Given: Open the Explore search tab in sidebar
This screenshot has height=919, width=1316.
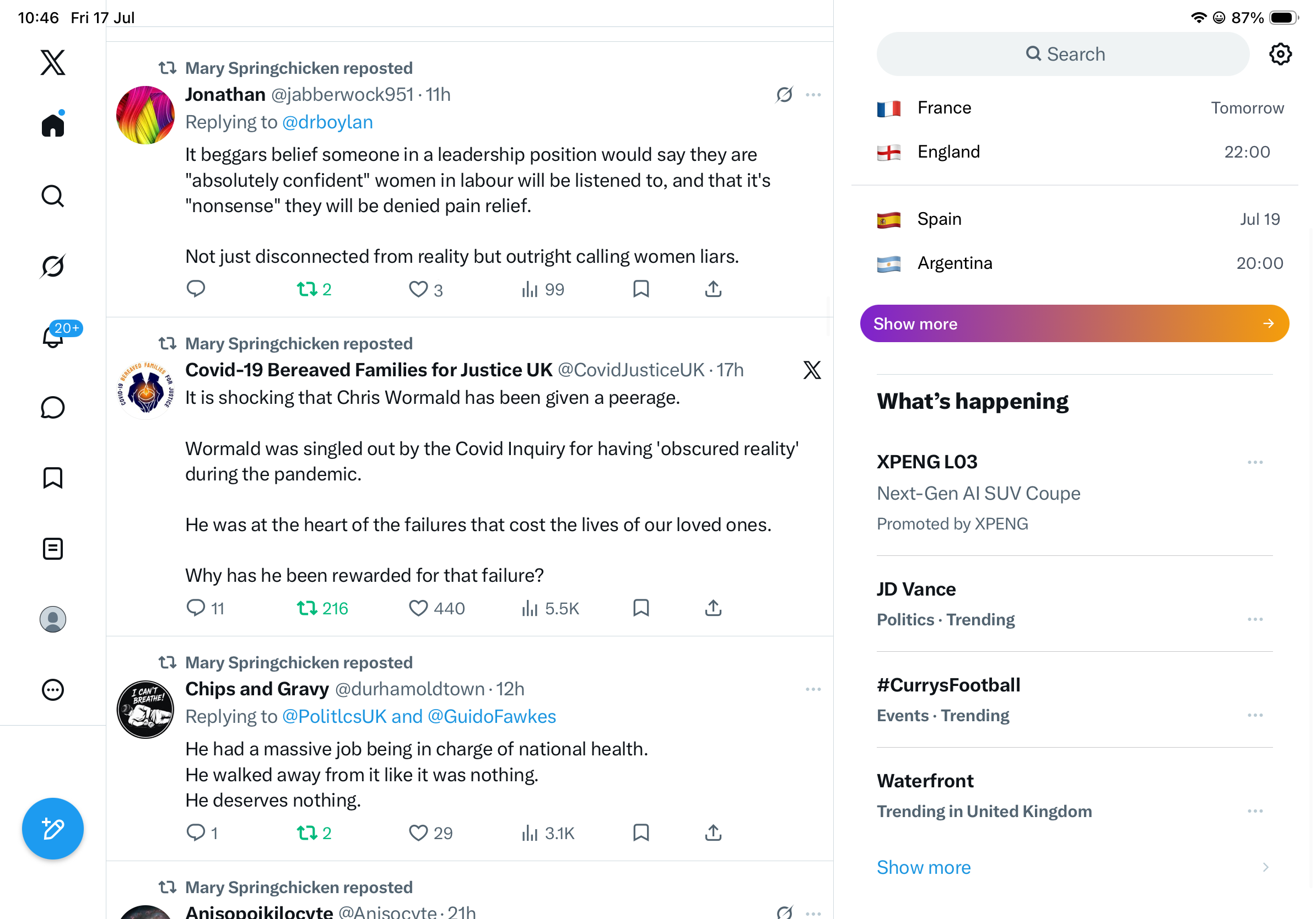Looking at the screenshot, I should [x=53, y=196].
